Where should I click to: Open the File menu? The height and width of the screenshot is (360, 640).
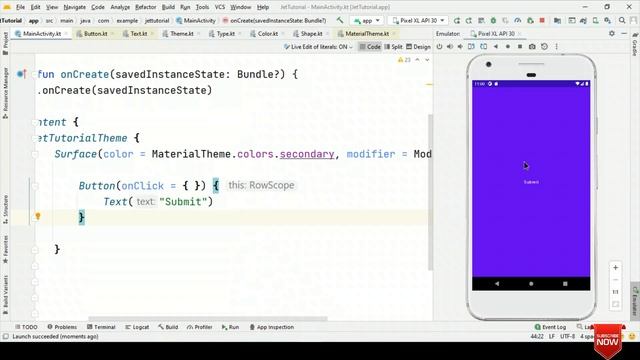20,7
